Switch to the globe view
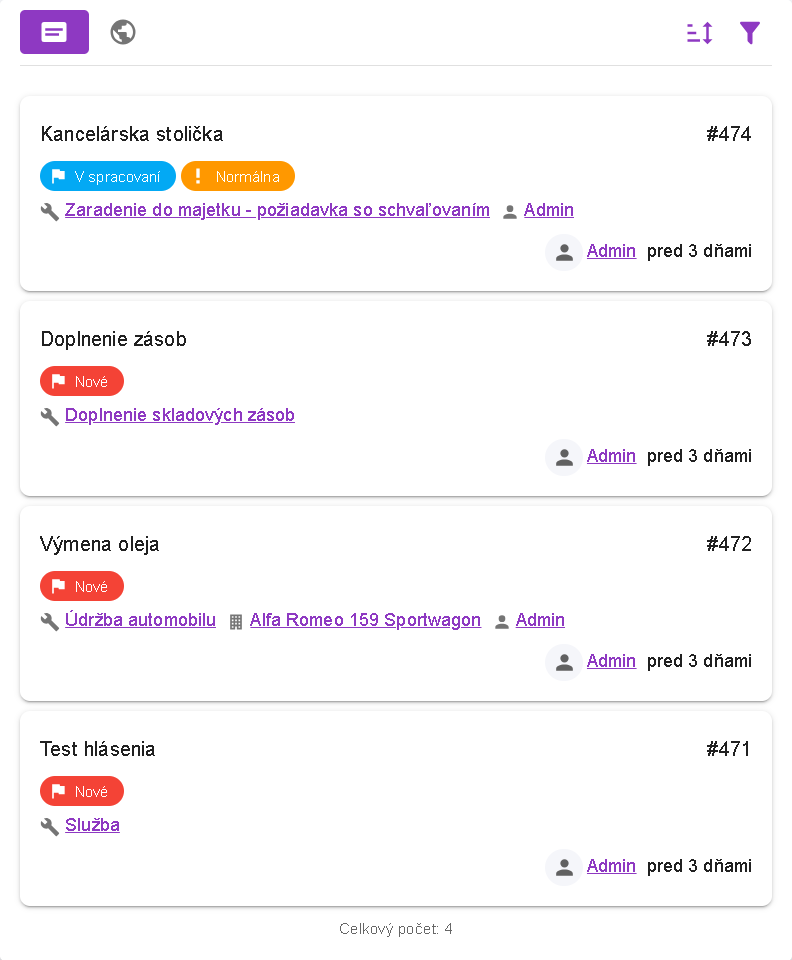Screen dimensions: 792x960 click(x=123, y=32)
